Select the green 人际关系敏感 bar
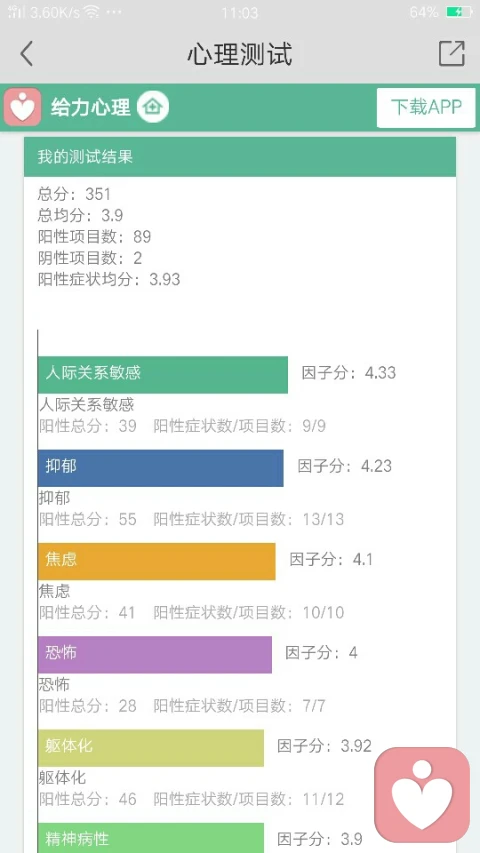The image size is (480, 853). (x=163, y=374)
